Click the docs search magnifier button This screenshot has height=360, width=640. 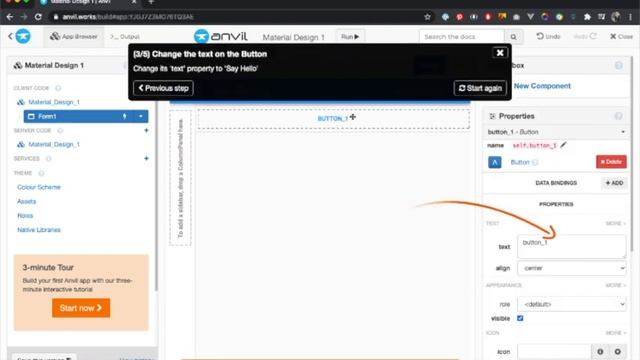coord(513,37)
